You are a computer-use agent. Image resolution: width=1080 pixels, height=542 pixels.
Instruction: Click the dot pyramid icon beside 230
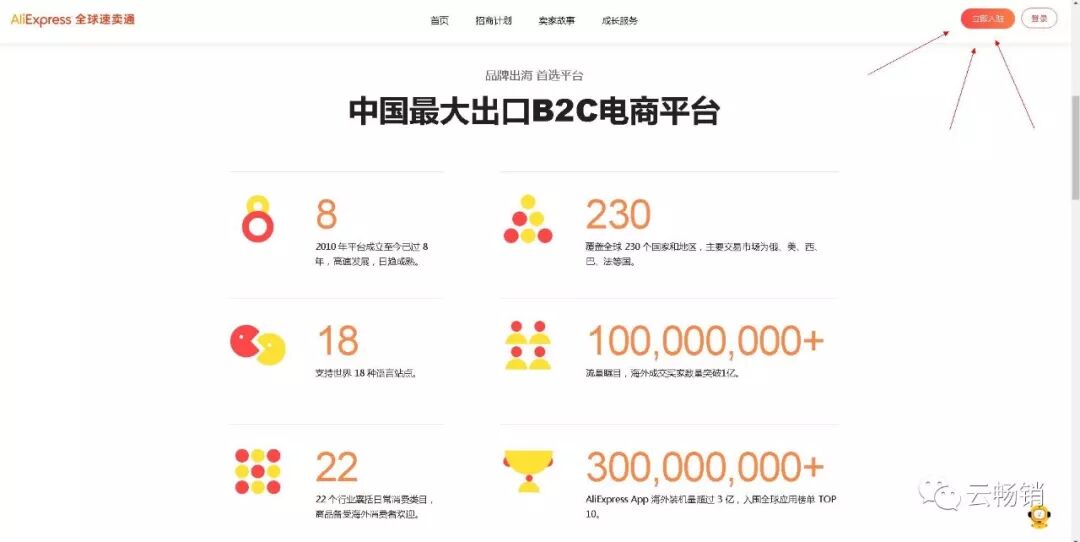click(x=528, y=219)
